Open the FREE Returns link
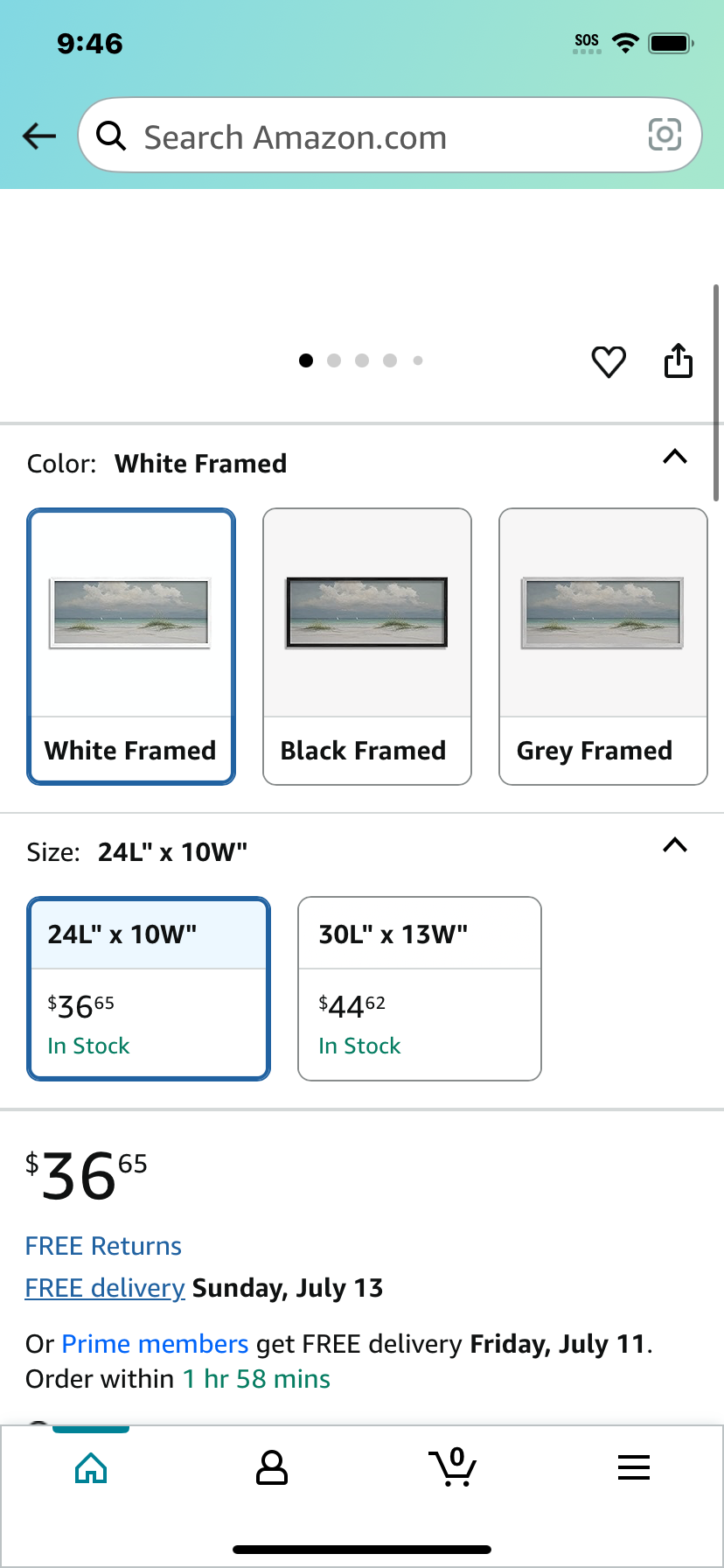 [x=103, y=1246]
